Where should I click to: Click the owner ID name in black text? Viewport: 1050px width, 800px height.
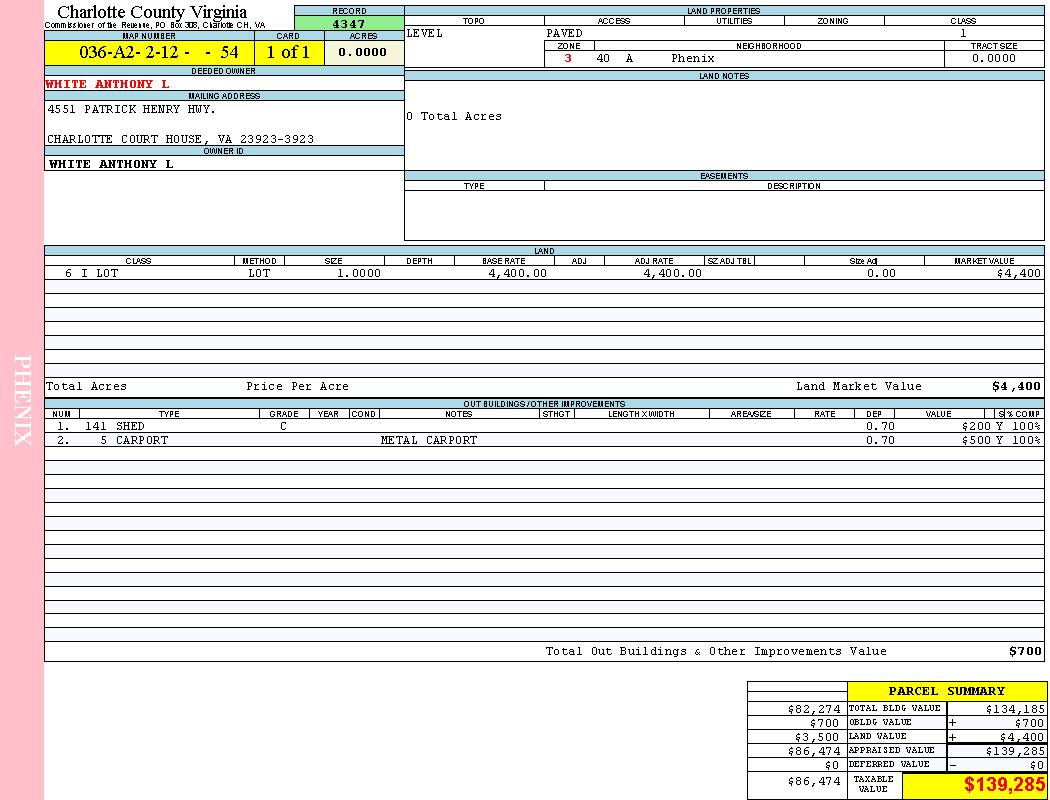pos(111,164)
